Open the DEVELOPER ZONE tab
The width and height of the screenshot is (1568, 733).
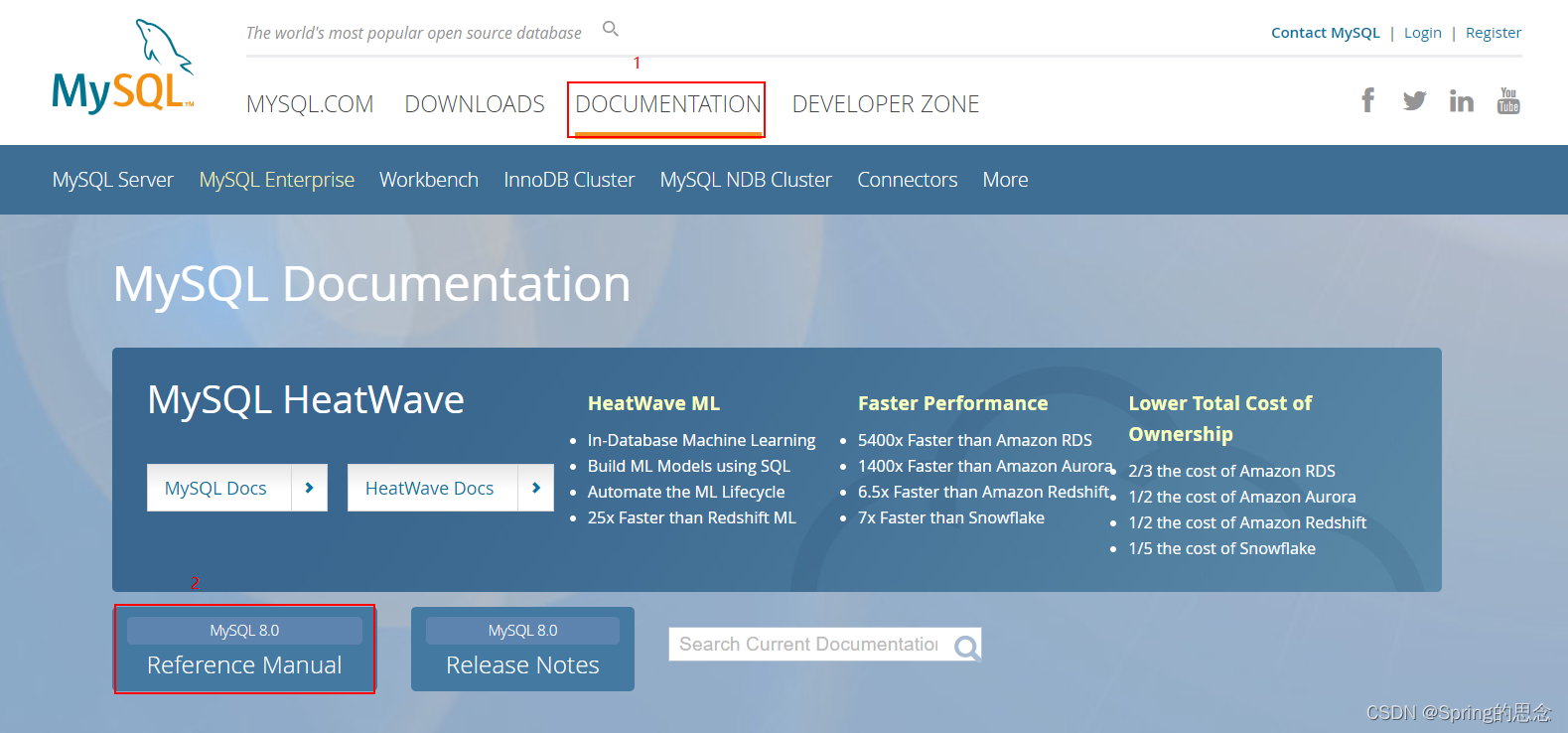coord(886,104)
